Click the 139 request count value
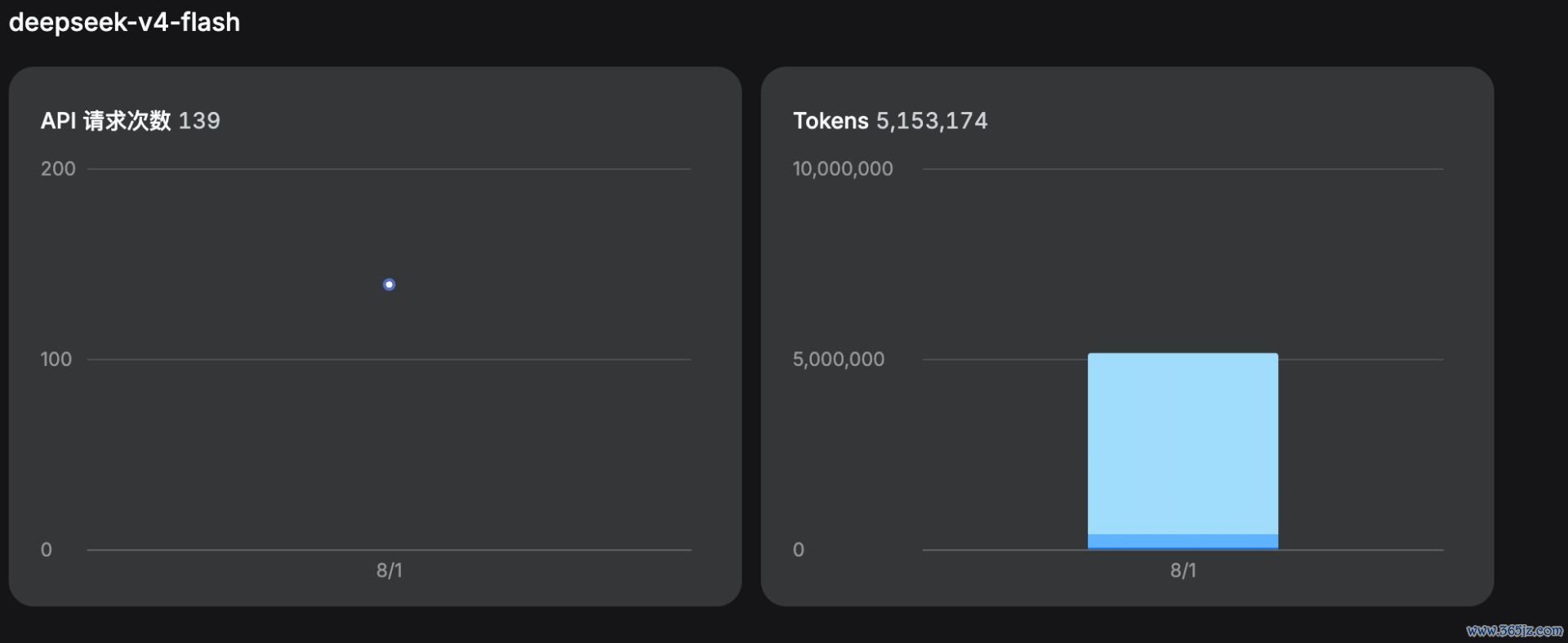Screen dimensions: 1568x643 pyautogui.click(x=199, y=121)
